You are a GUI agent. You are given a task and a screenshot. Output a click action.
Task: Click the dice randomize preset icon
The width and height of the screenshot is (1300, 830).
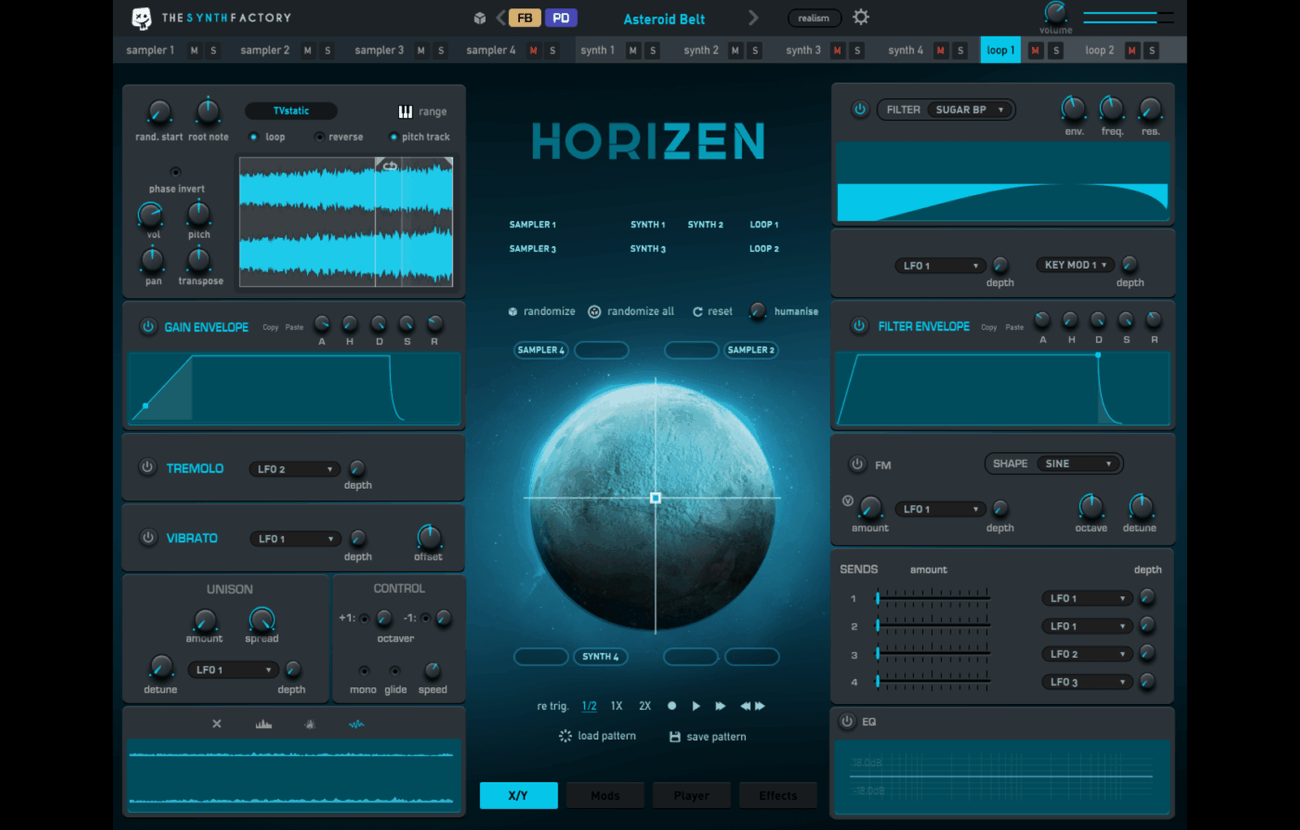point(480,18)
